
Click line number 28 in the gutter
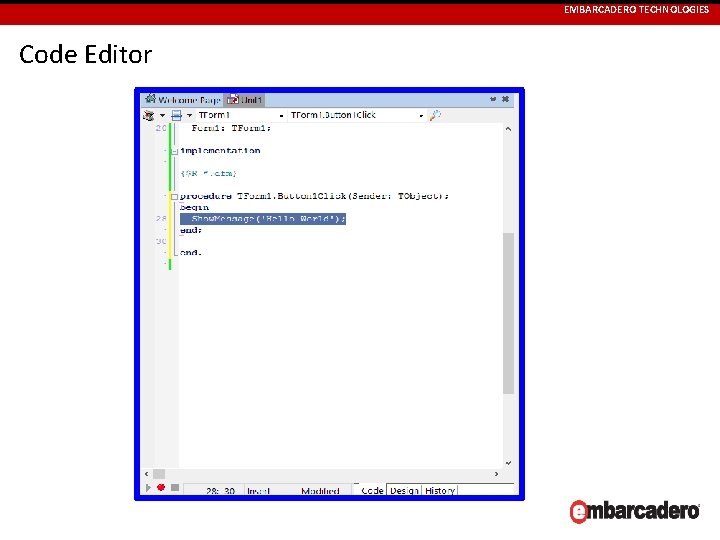pos(161,219)
